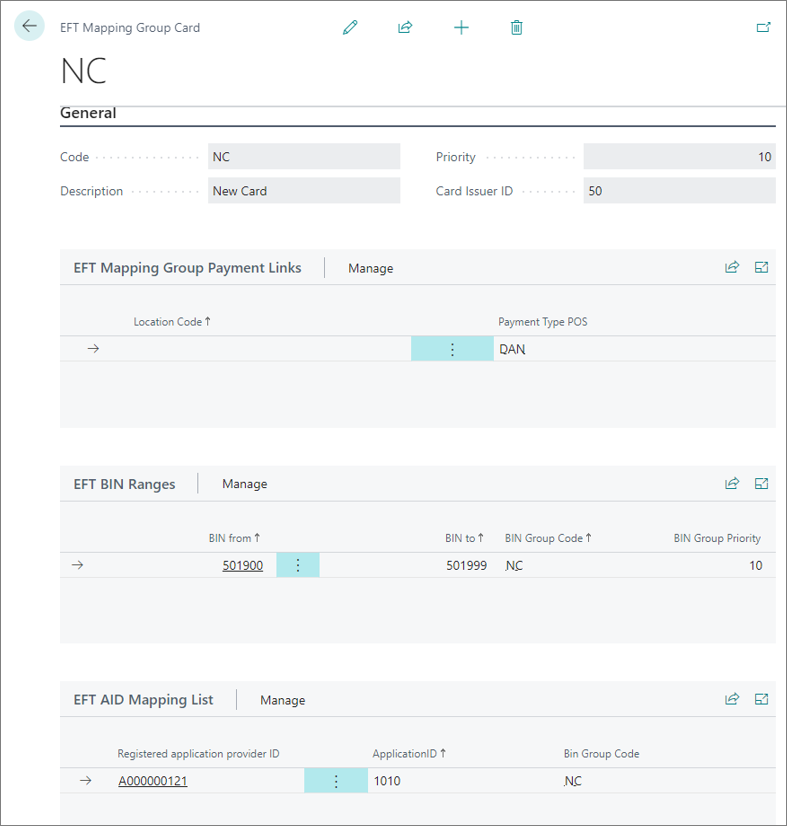Open Manage menu for EFT BIN Ranges
Screen dimensions: 787x826
244,484
